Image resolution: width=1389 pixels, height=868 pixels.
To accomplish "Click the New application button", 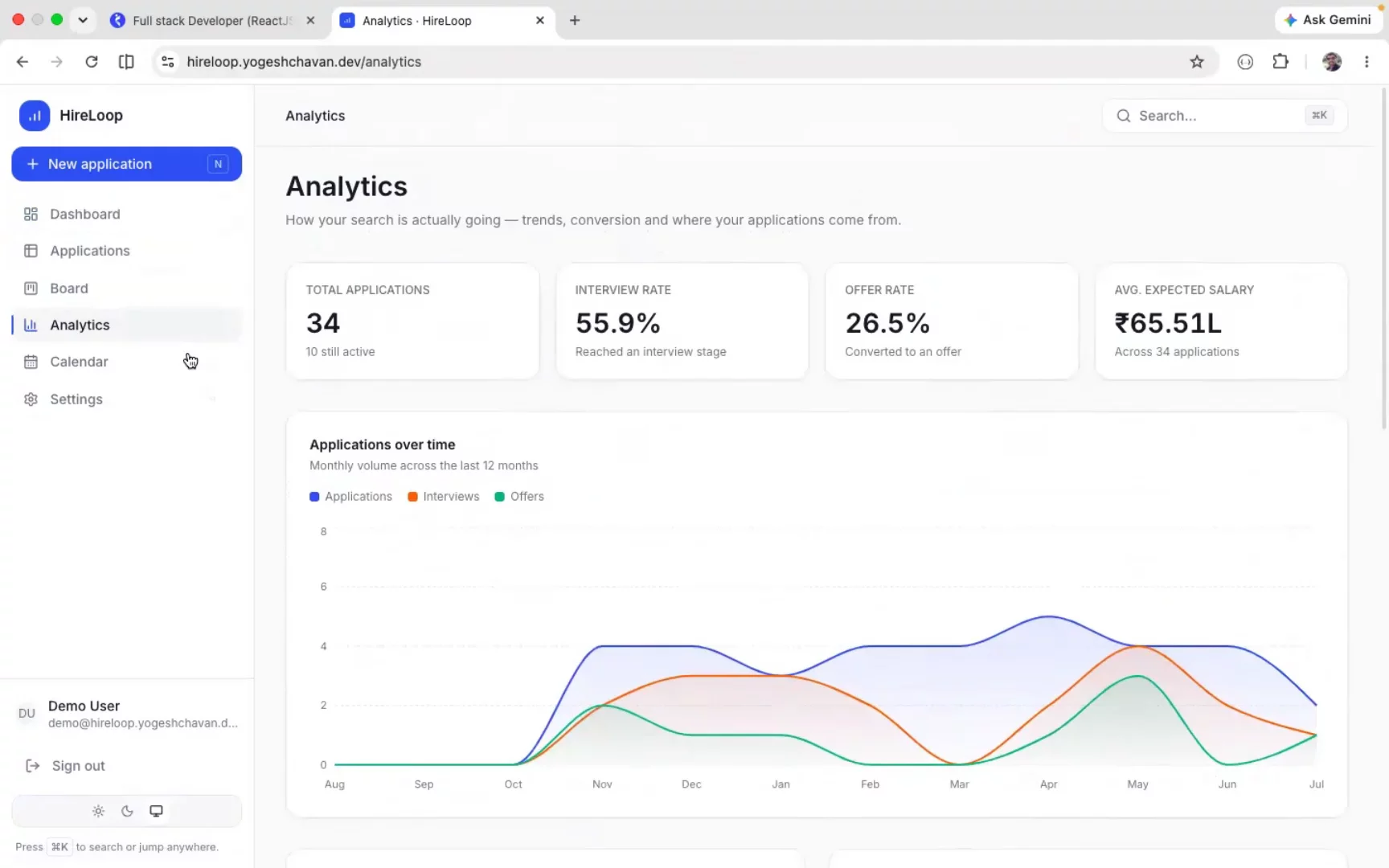I will [127, 164].
